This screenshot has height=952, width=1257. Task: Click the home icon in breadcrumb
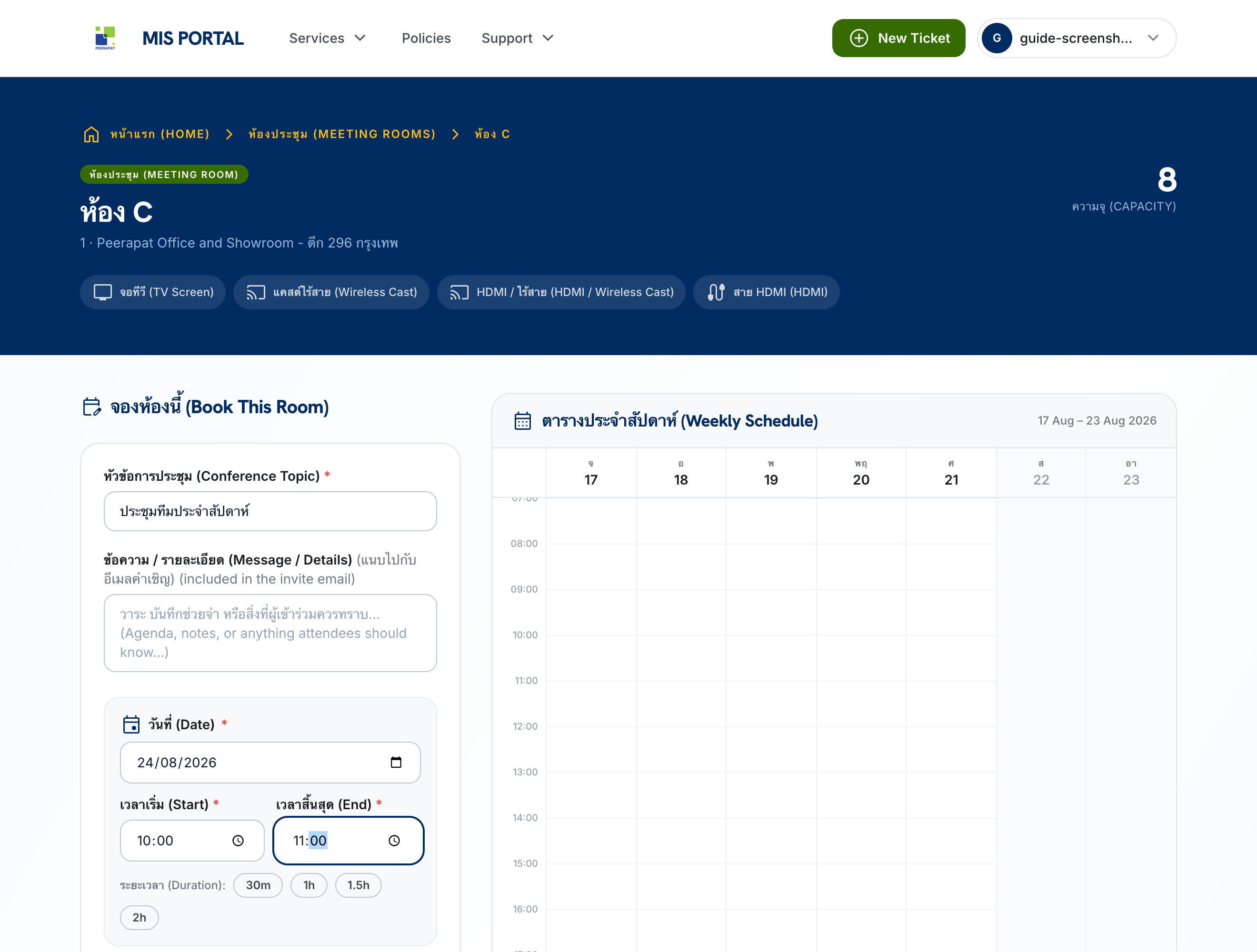91,135
